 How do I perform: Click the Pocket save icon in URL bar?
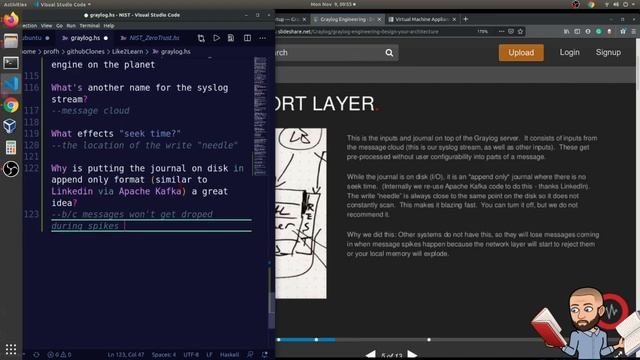[x=511, y=31]
